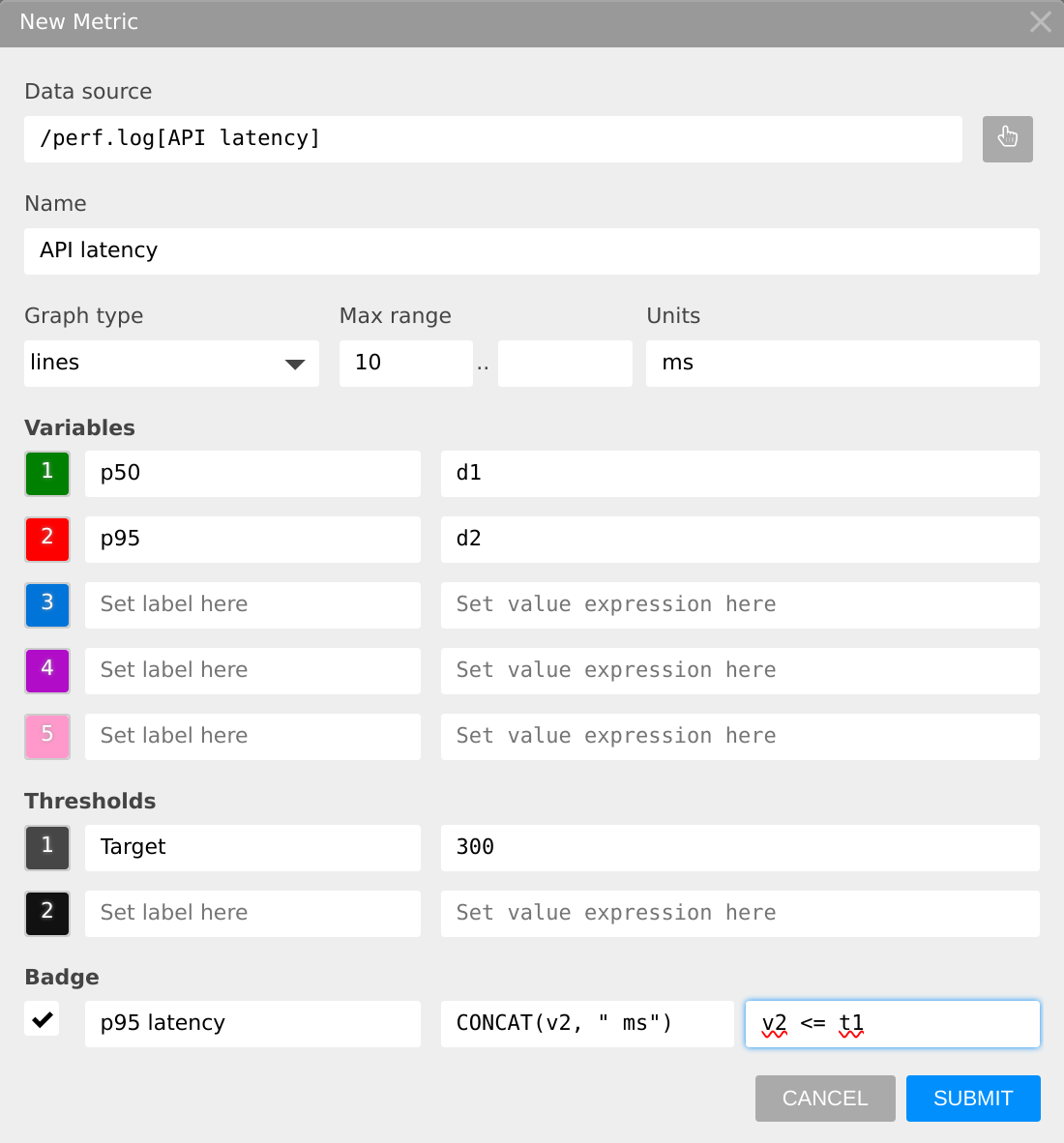Click pink color swatch for variable 5

pos(47,736)
